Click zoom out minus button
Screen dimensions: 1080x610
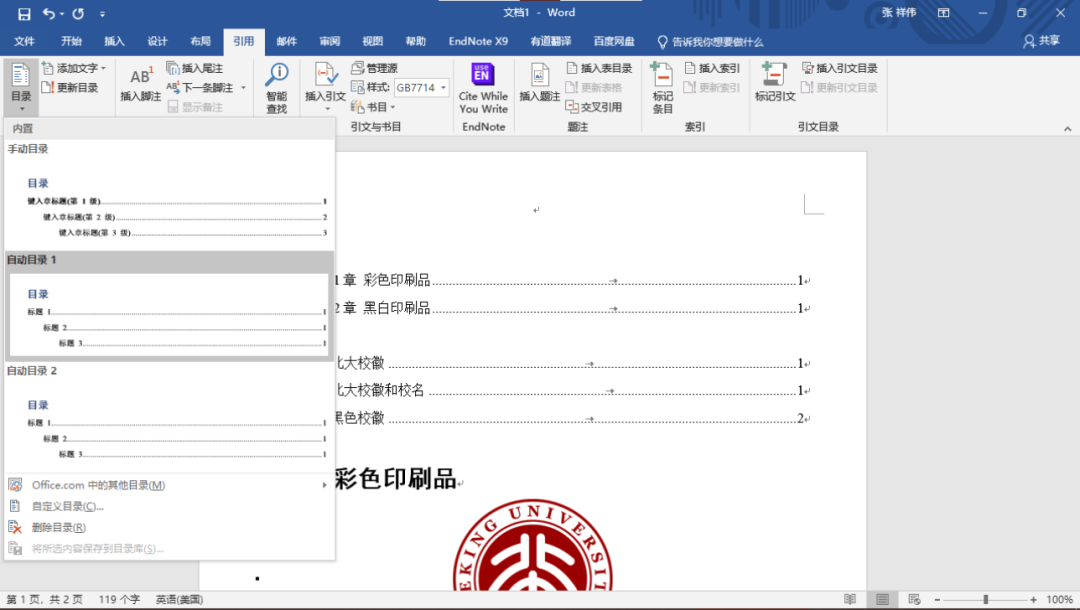click(x=937, y=600)
